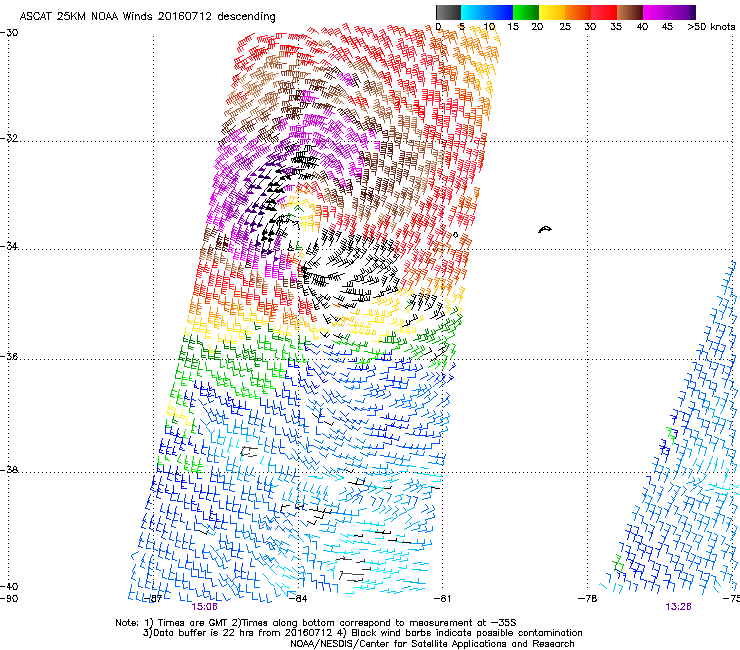The height and width of the screenshot is (650, 740).
Task: Pick the cyan-to-blue 5–15 knots legend gradient
Action: (x=487, y=12)
